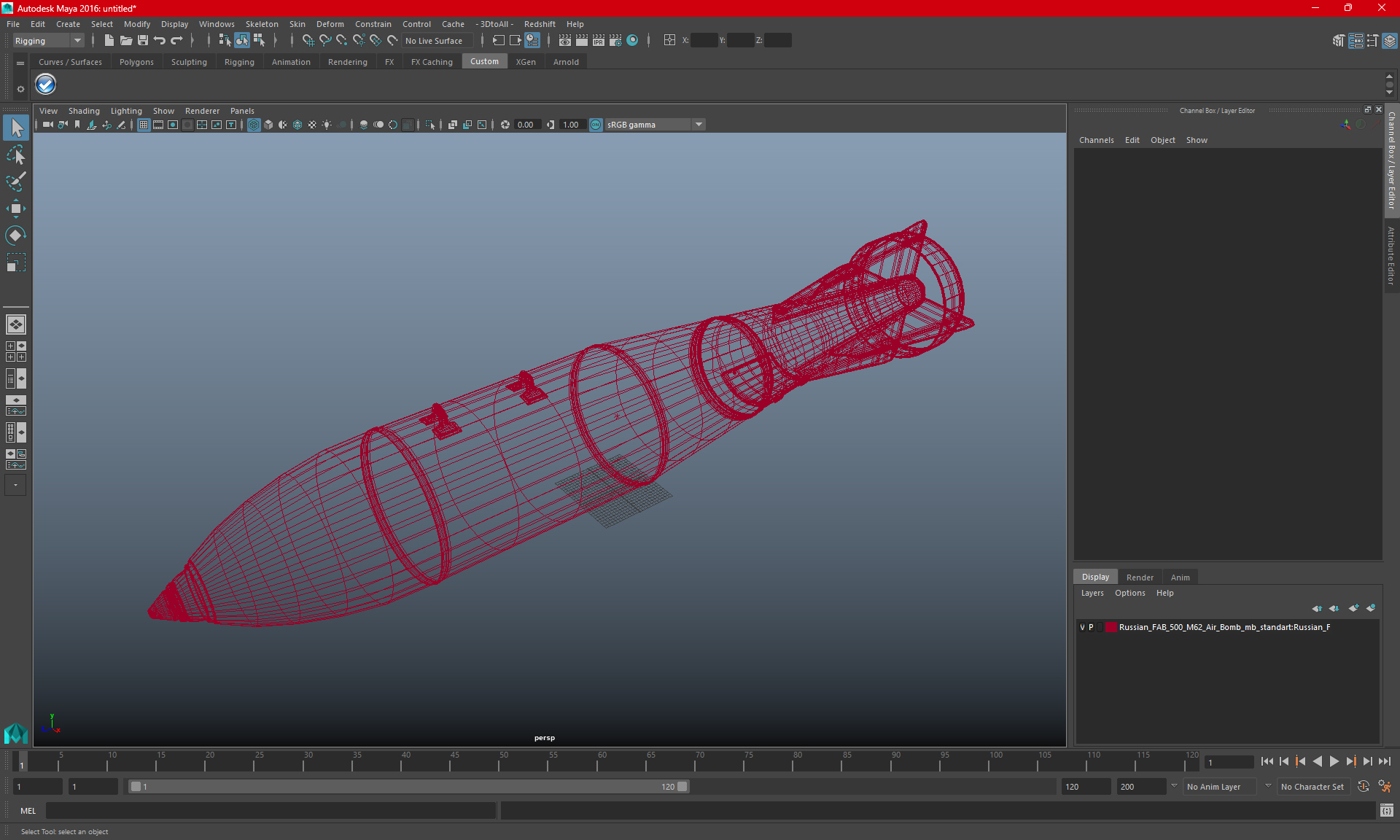The image size is (1400, 840).
Task: Switch to the Arnold shelf tab
Action: tap(566, 62)
